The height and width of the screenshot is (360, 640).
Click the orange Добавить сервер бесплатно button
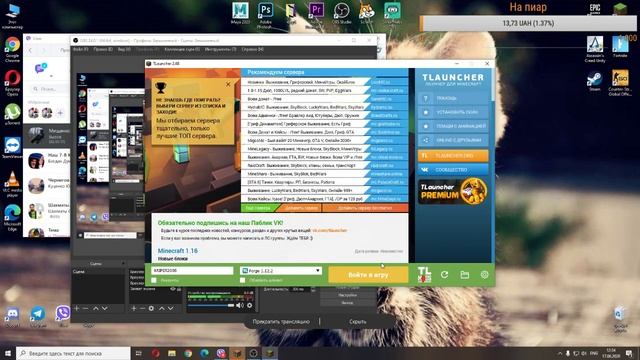point(364,208)
